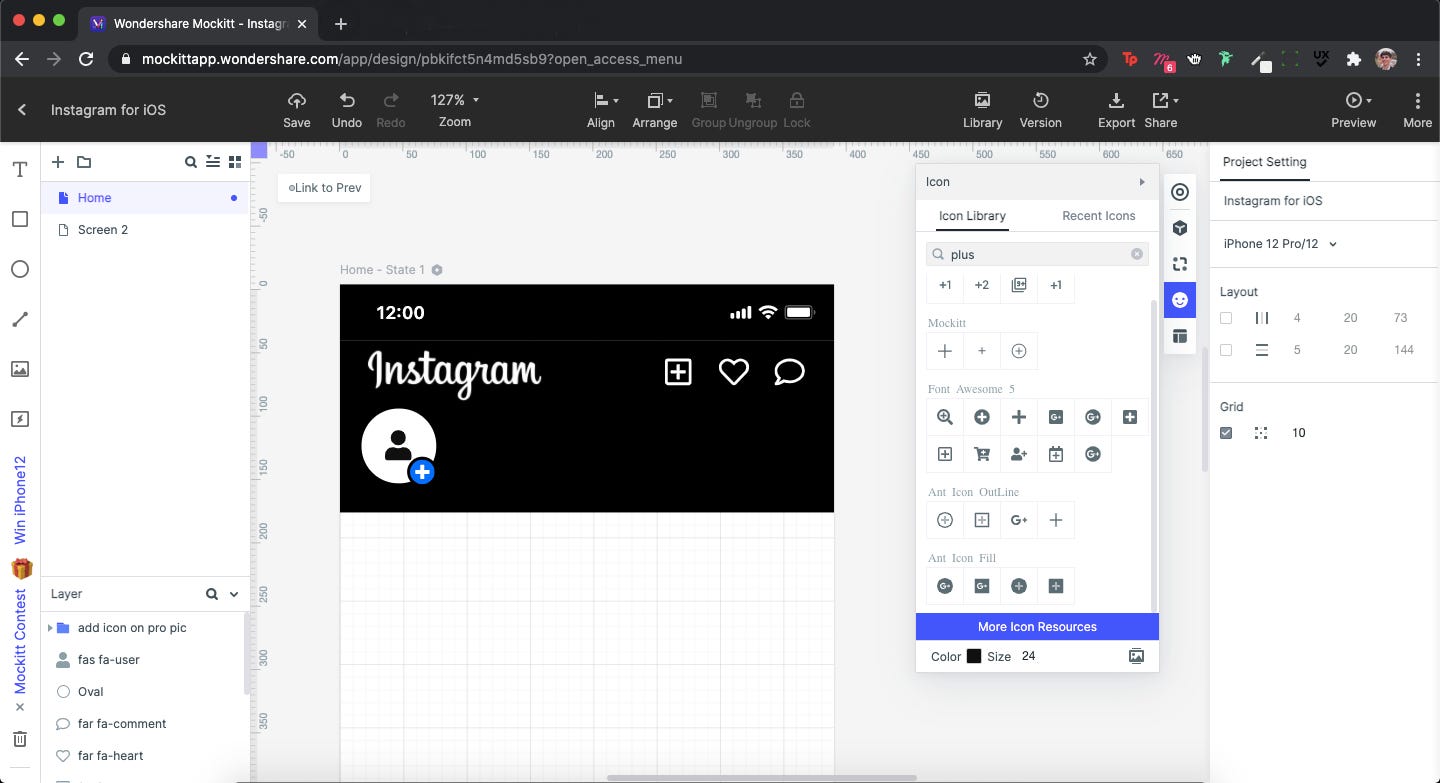This screenshot has height=783, width=1440.
Task: Open the smiley Icon panel button
Action: (x=1180, y=300)
